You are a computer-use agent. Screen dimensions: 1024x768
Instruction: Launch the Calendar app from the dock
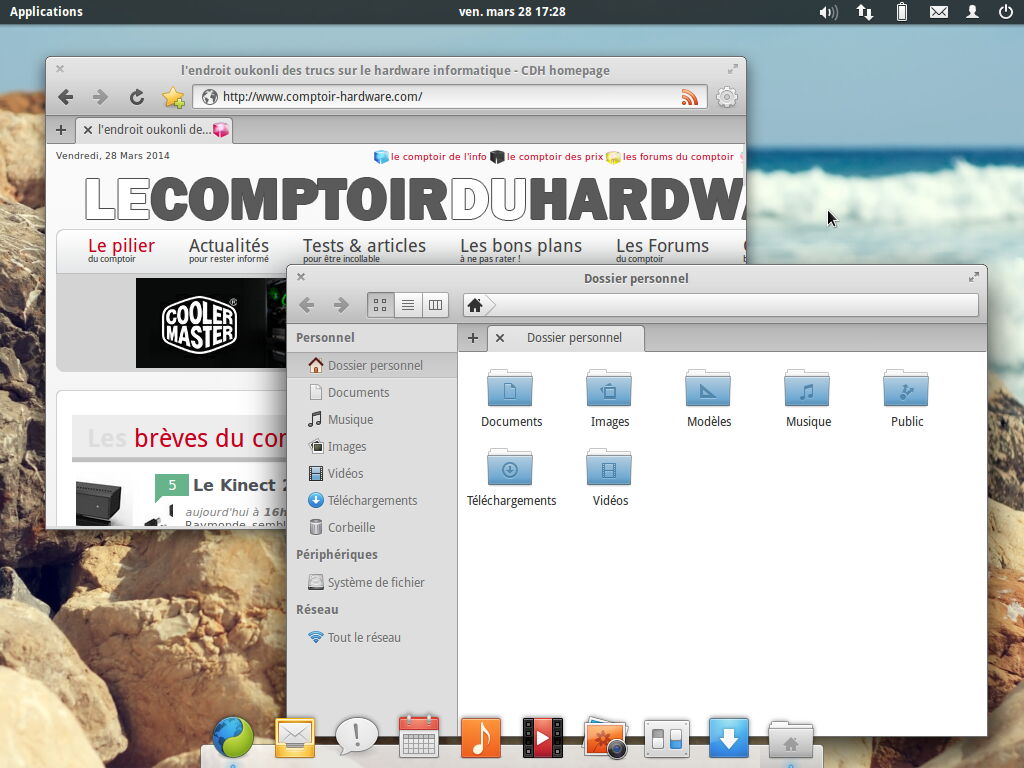[419, 737]
